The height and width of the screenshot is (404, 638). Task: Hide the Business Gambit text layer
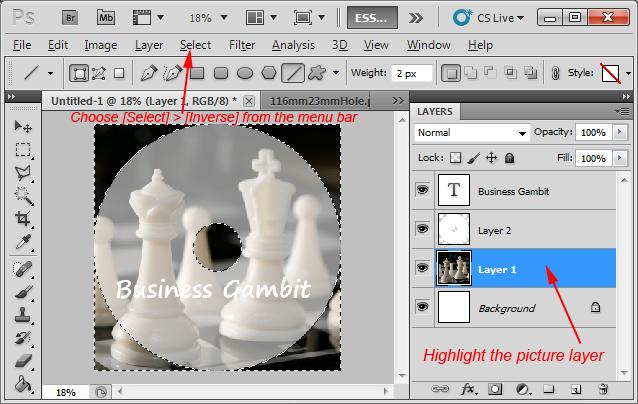pyautogui.click(x=422, y=191)
